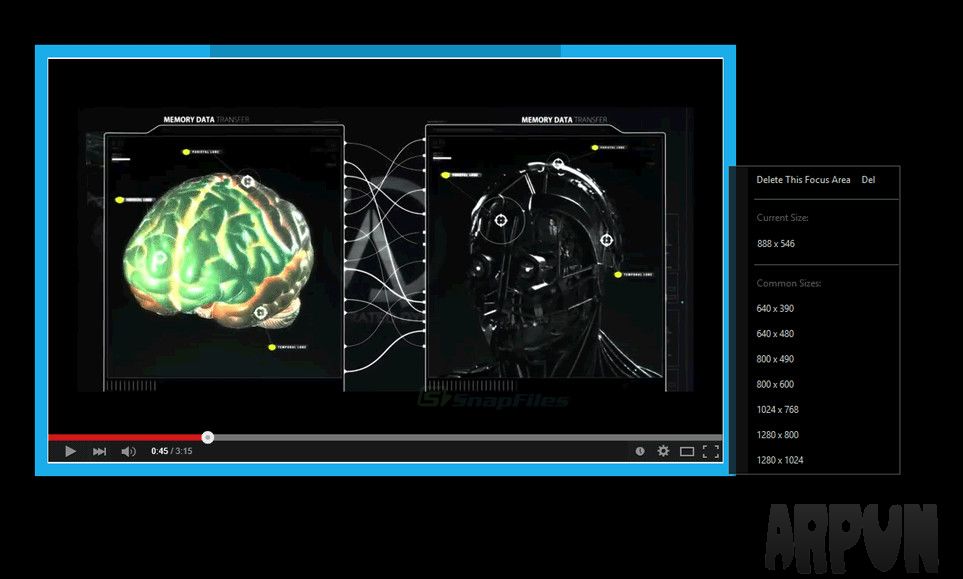Viewport: 963px width, 579px height.
Task: Choose the 800 x 600 size
Action: (x=775, y=384)
